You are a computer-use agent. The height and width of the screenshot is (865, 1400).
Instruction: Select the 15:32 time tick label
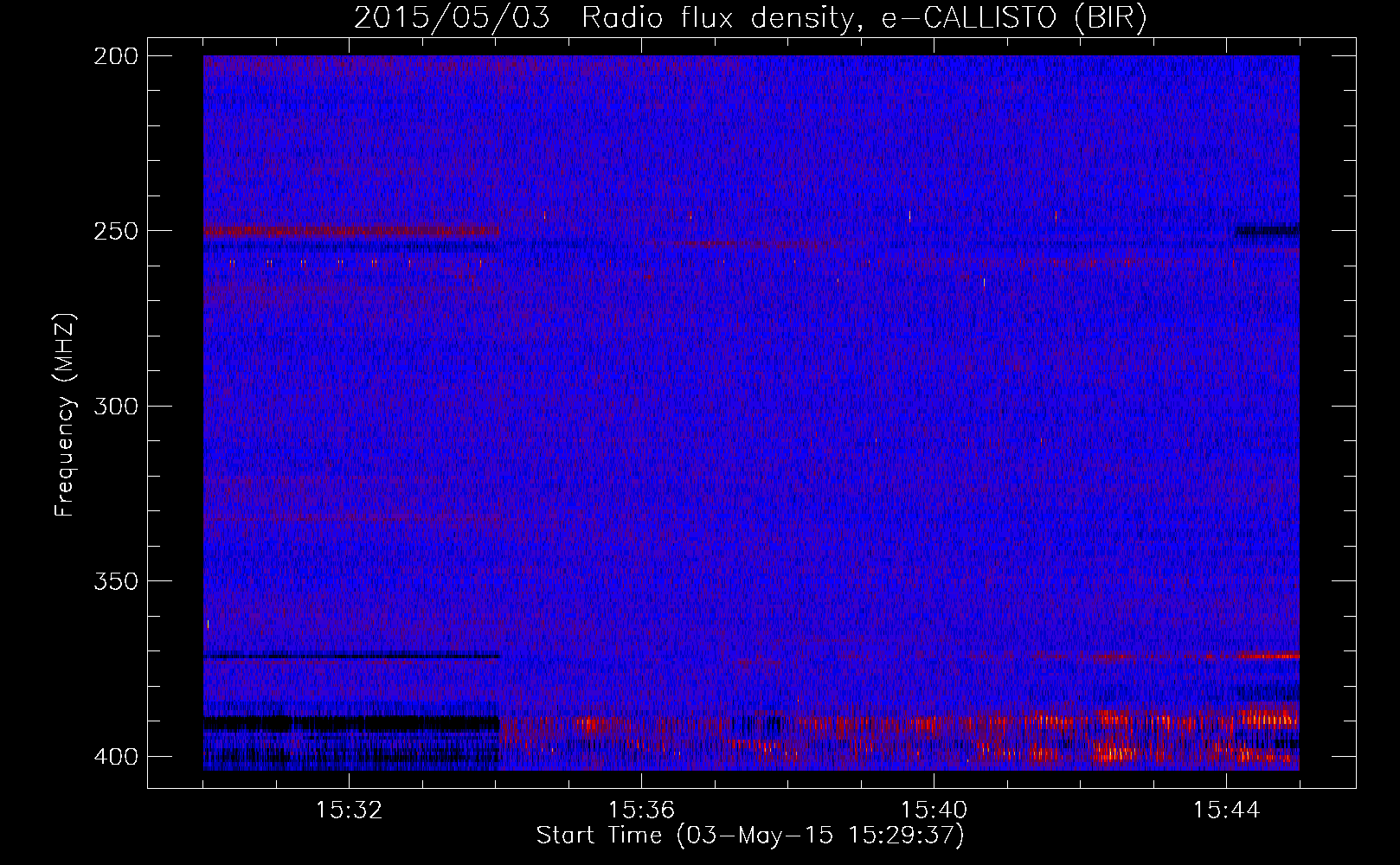349,811
